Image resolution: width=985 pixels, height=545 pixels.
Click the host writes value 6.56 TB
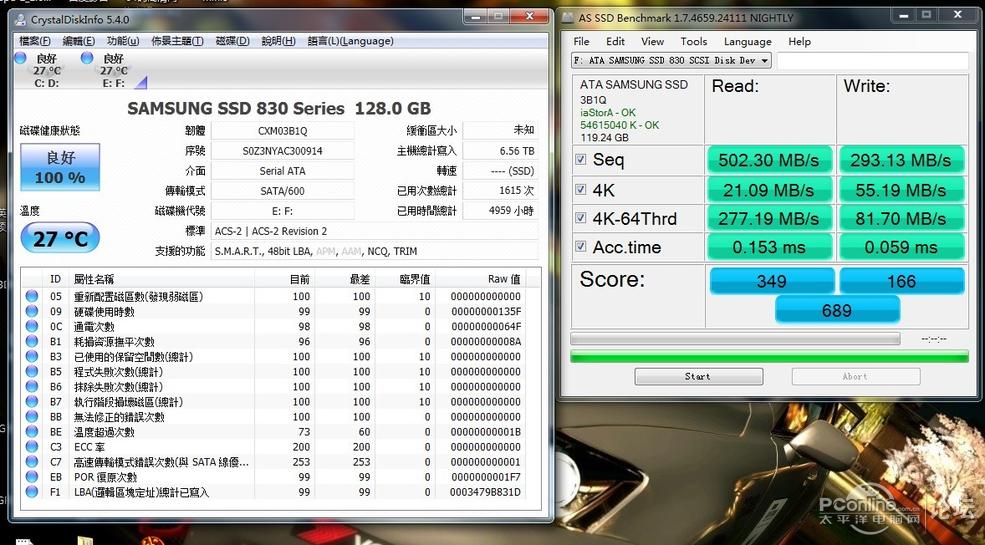click(500, 151)
